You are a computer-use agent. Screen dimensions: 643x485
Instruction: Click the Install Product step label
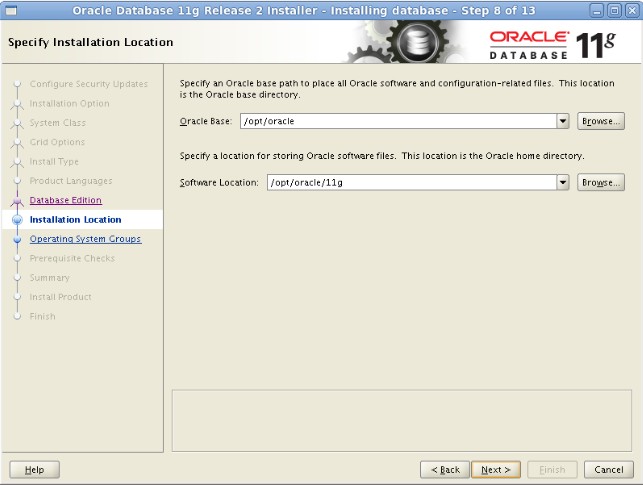coord(60,297)
